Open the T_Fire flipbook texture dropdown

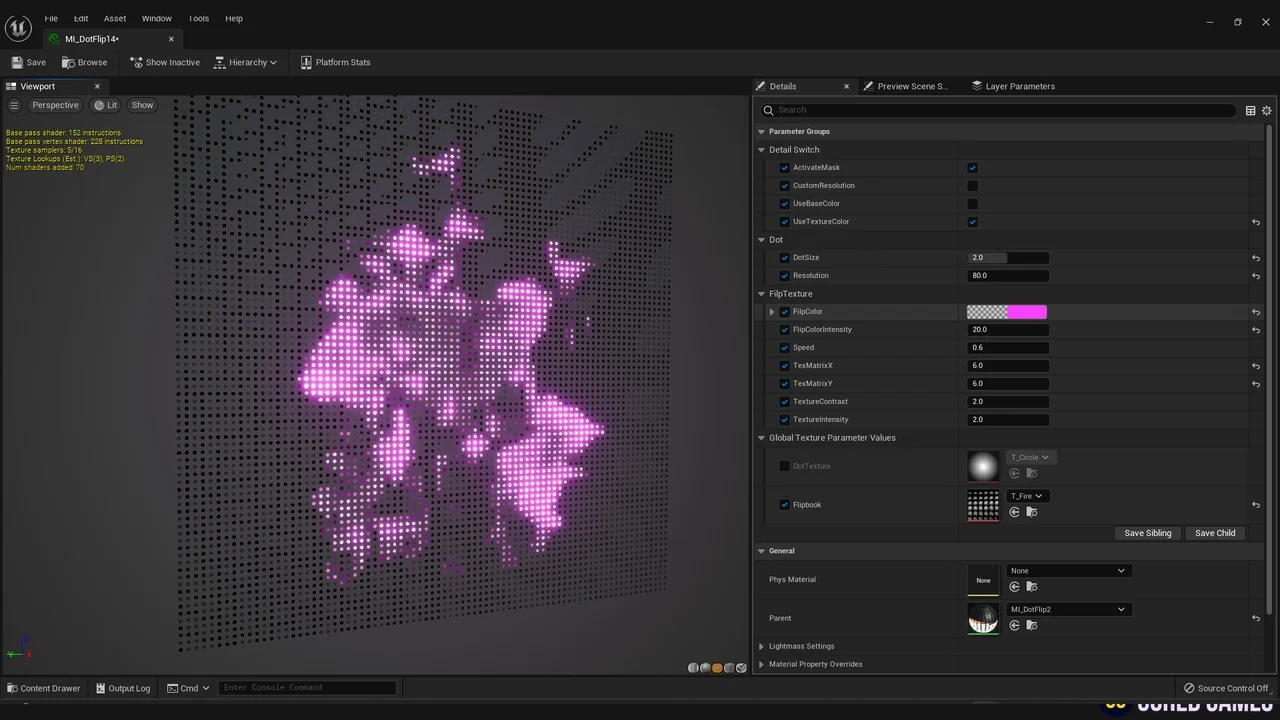(1027, 495)
